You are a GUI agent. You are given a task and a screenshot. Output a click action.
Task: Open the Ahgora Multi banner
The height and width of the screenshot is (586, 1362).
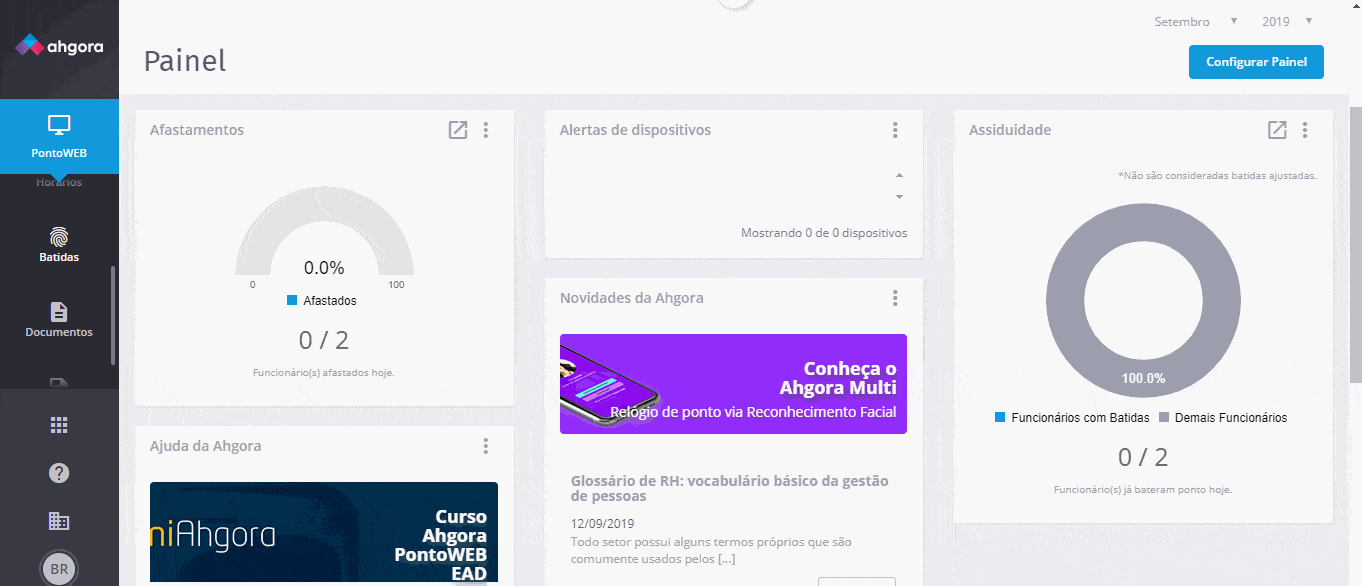point(733,384)
